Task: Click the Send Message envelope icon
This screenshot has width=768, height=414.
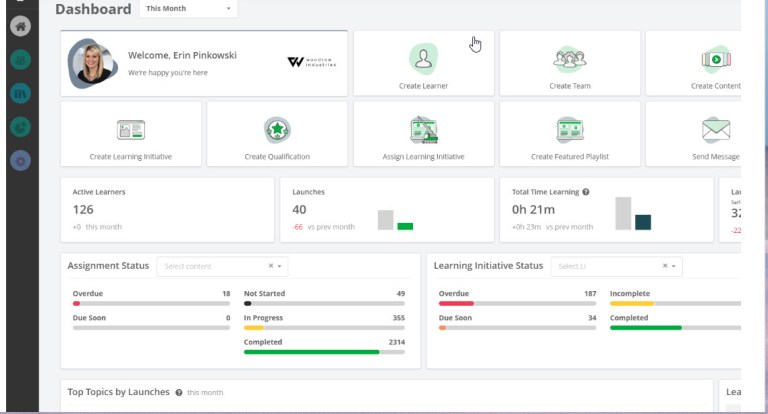Action: point(715,130)
